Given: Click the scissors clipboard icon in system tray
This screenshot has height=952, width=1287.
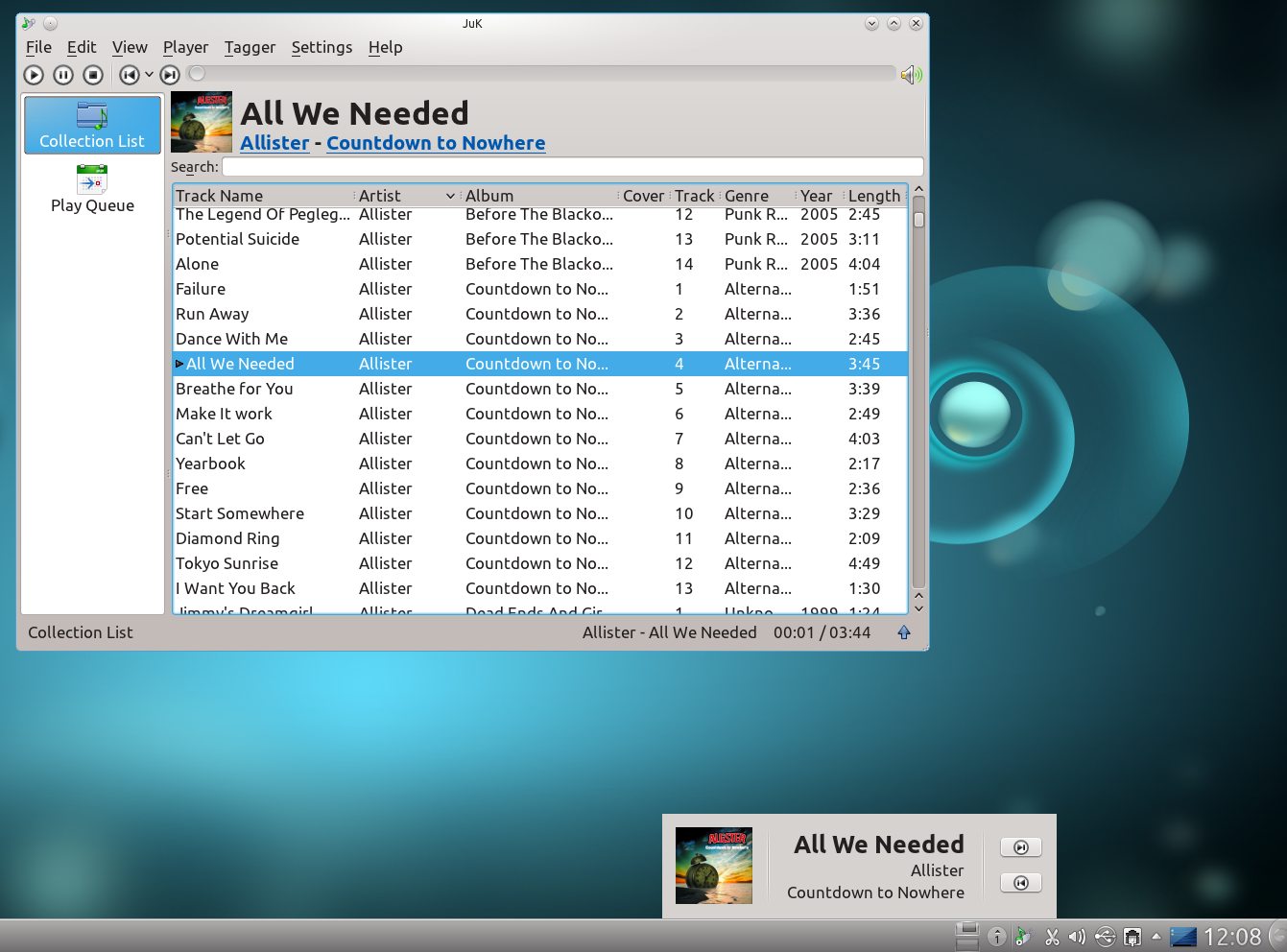Looking at the screenshot, I should coord(1052,937).
